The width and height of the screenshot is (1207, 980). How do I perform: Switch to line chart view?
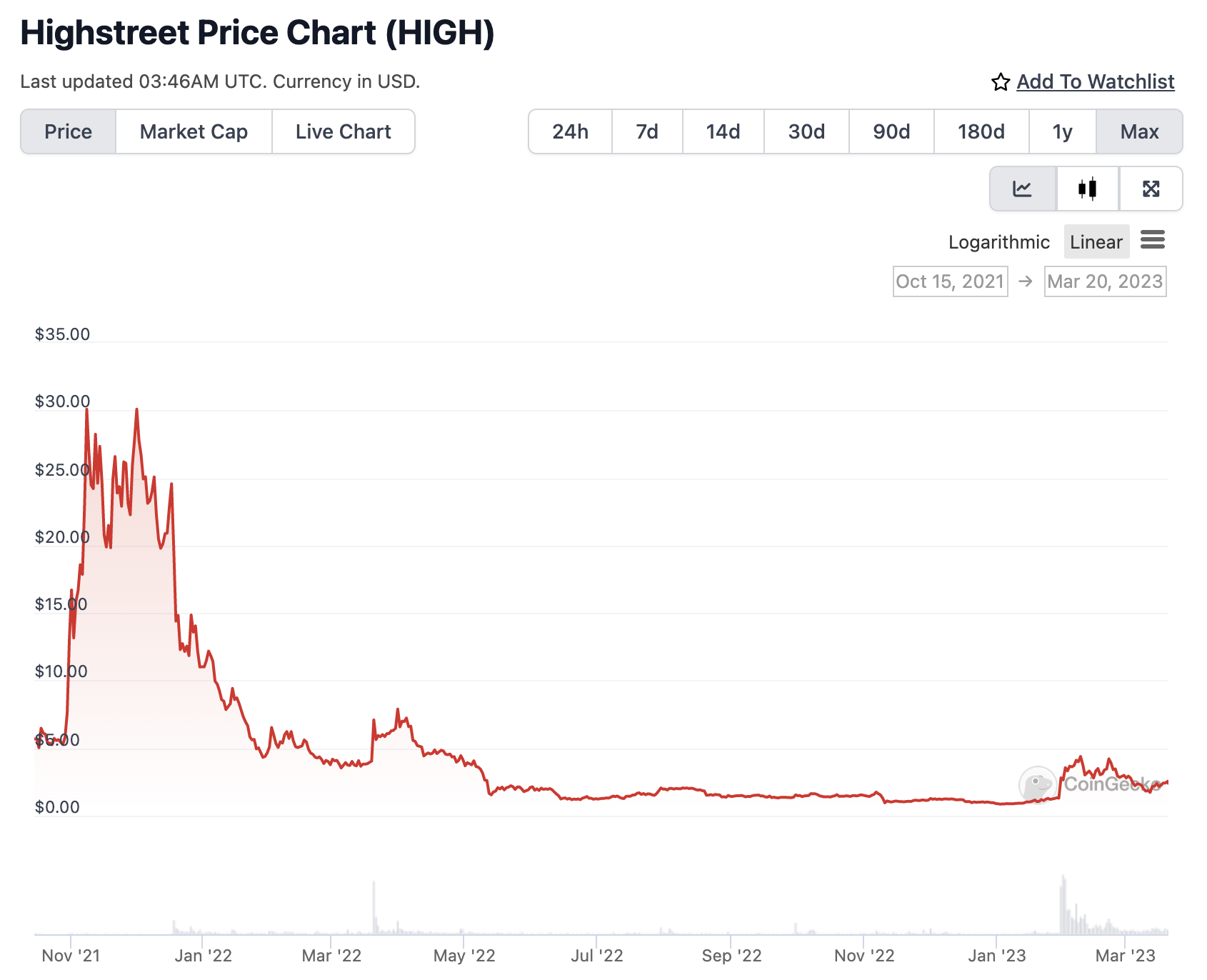click(1023, 189)
